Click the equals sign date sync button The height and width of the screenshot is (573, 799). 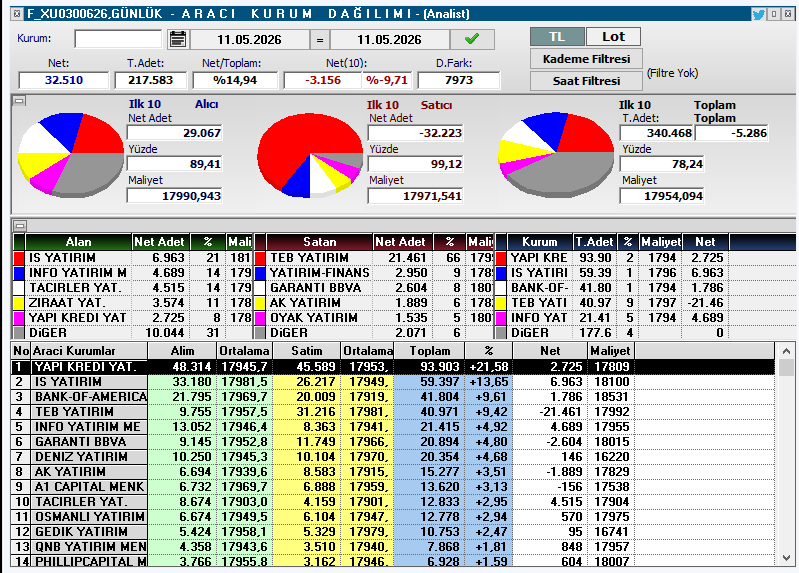pos(320,40)
